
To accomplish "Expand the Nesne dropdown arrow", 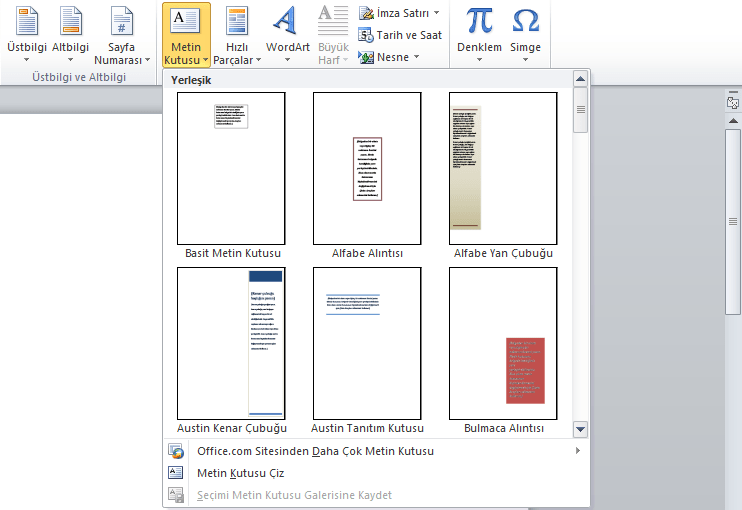I will [415, 57].
